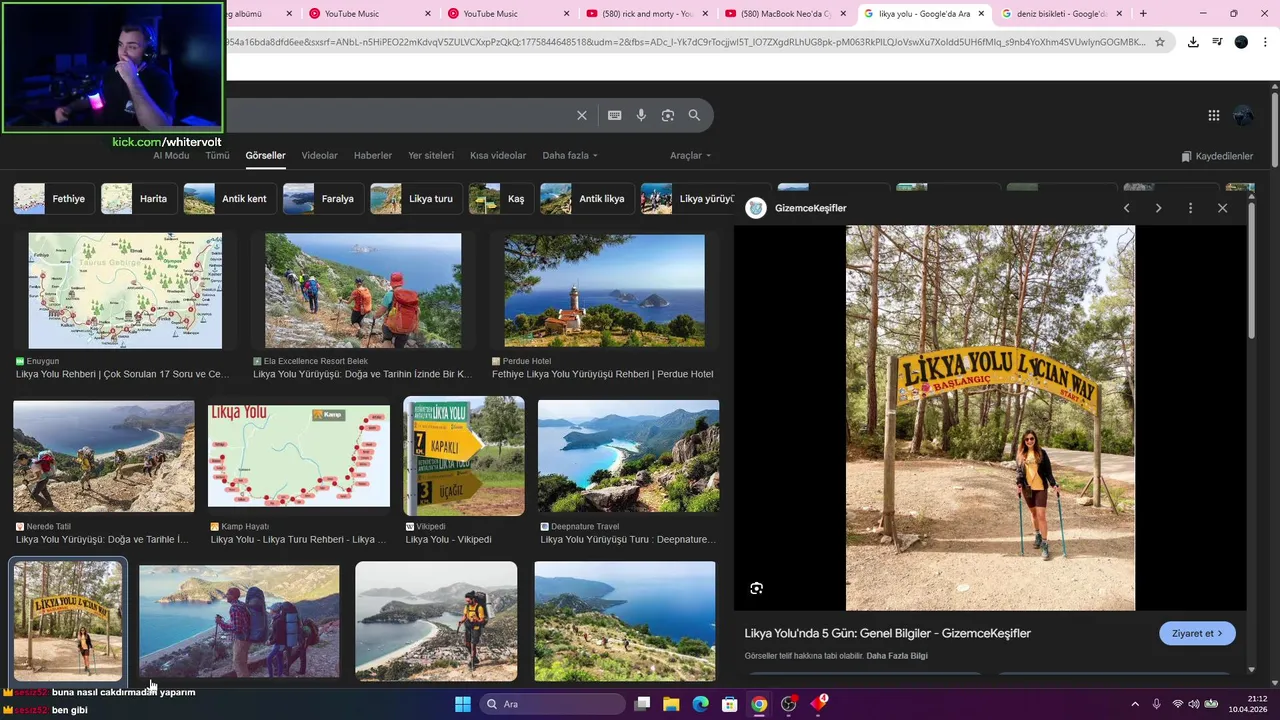Open the Kamp Hayatı route map thumbnail
Image resolution: width=1280 pixels, height=720 pixels.
point(299,456)
